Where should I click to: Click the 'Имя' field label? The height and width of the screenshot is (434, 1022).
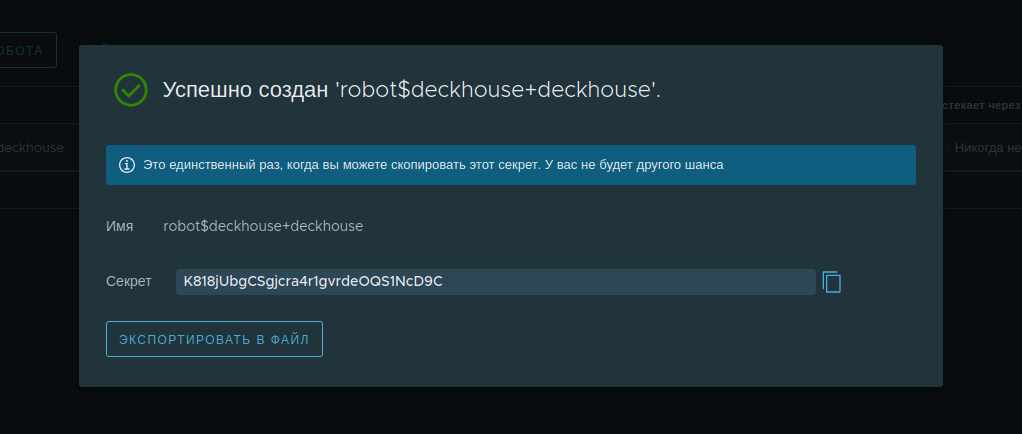coord(119,226)
